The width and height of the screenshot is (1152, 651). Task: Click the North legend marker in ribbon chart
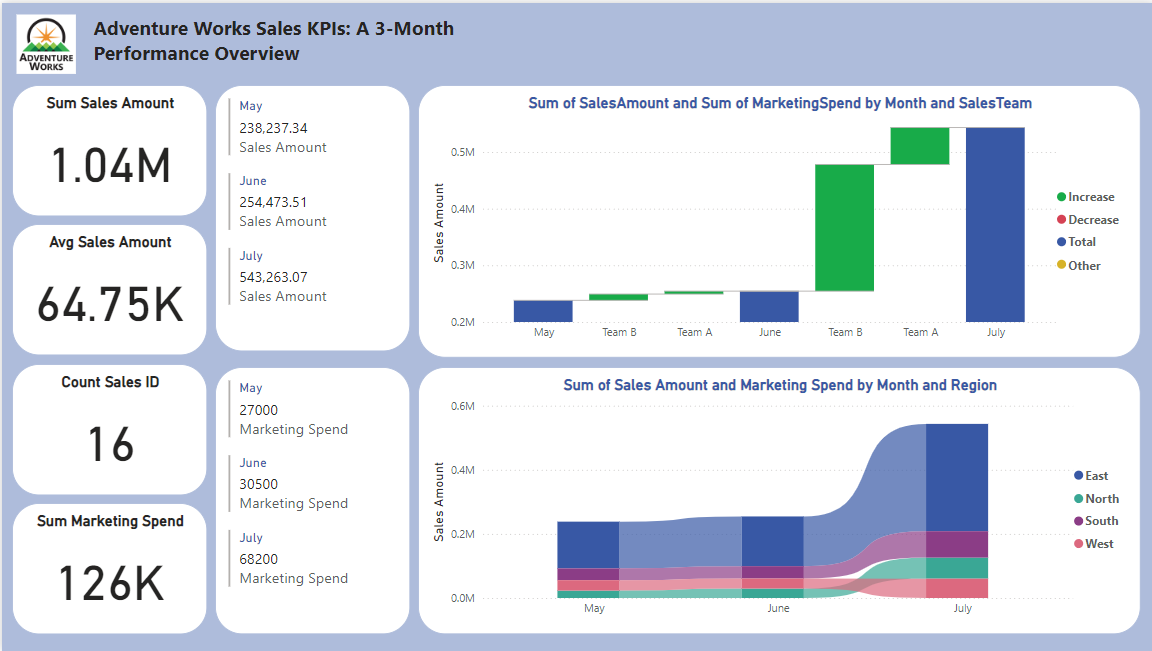coord(1079,499)
